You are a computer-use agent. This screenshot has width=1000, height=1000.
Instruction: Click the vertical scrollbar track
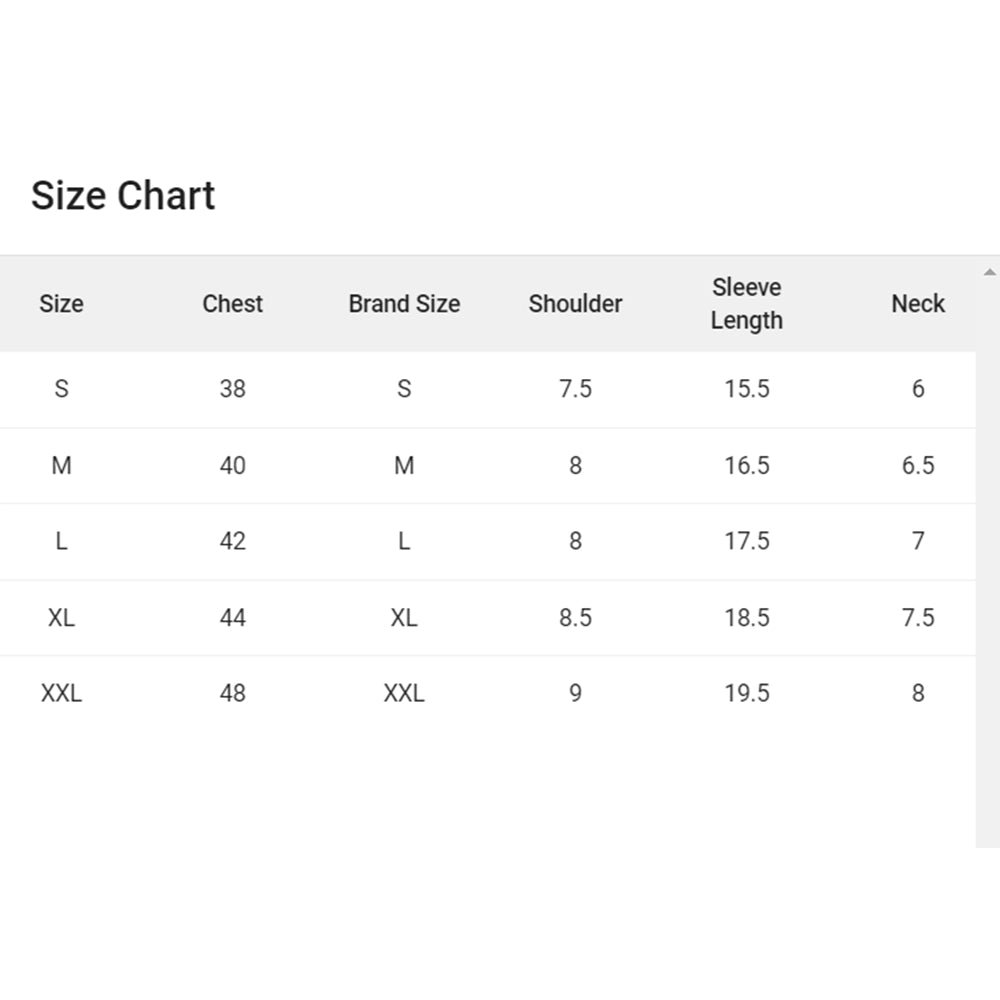(x=988, y=560)
